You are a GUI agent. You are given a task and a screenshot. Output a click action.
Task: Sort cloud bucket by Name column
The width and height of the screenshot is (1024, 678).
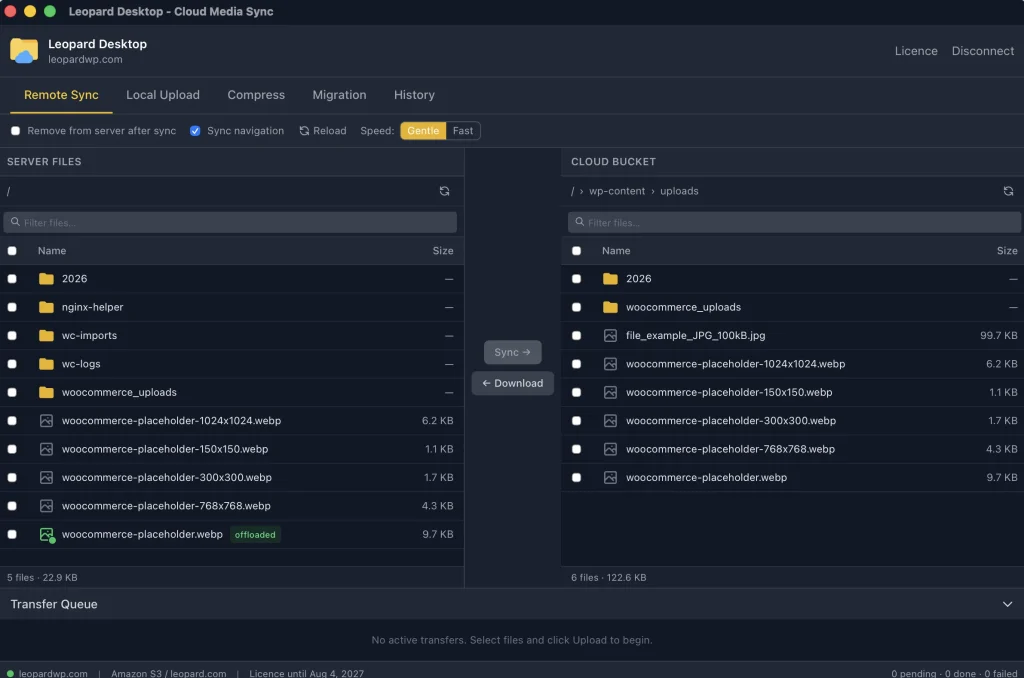pyautogui.click(x=616, y=251)
